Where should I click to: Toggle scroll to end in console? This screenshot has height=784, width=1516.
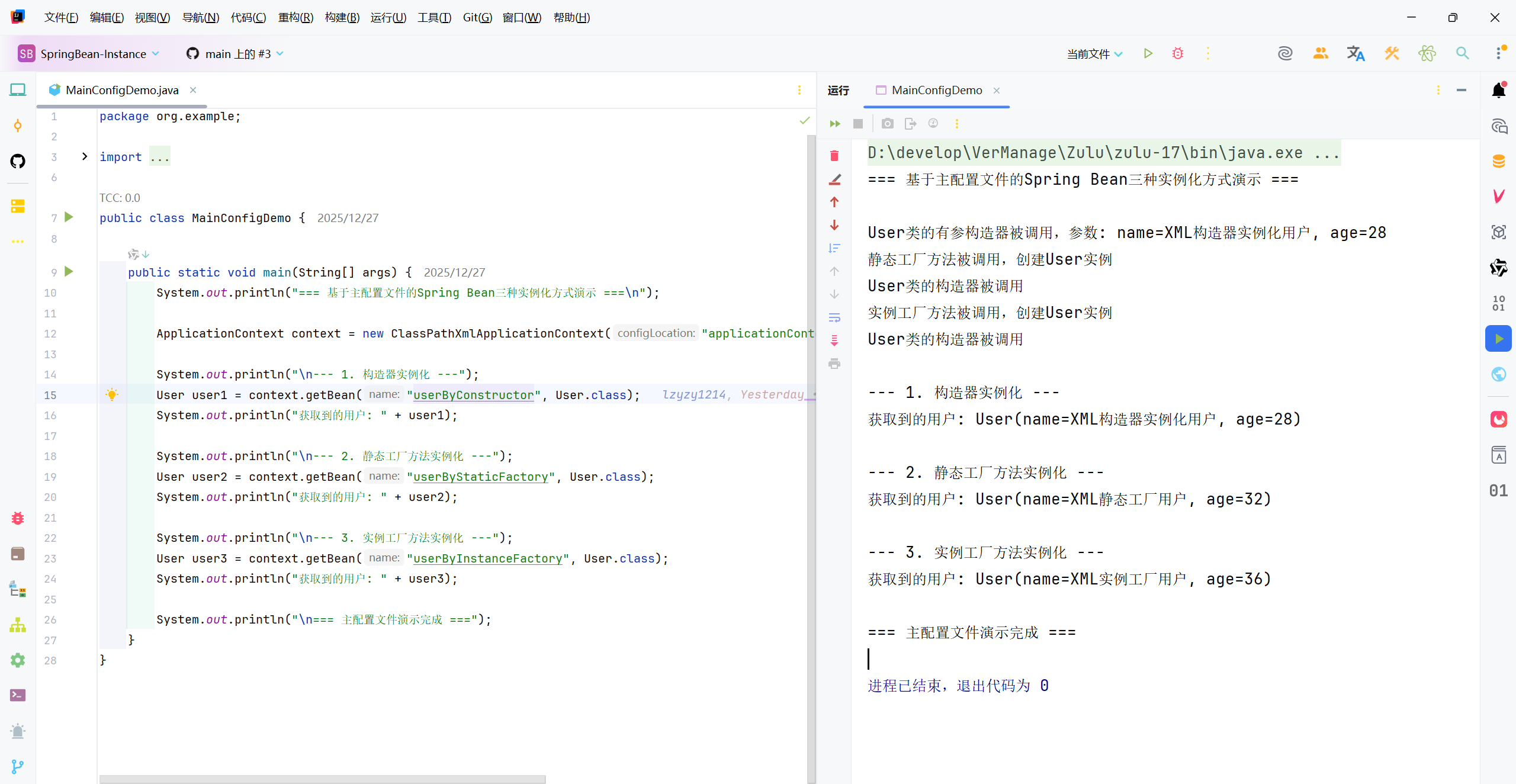pos(834,340)
